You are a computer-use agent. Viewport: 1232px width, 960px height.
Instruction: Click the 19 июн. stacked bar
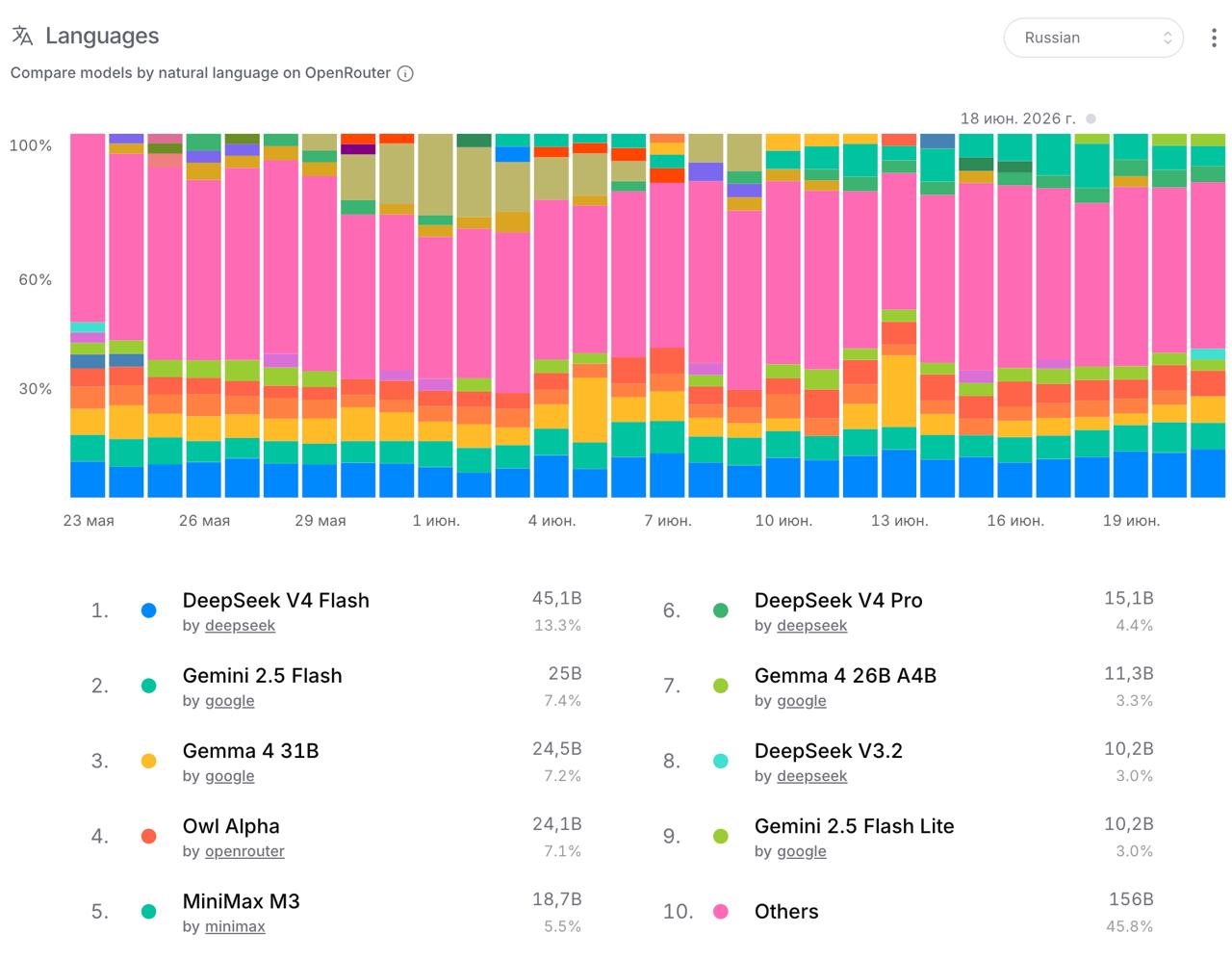click(1131, 316)
